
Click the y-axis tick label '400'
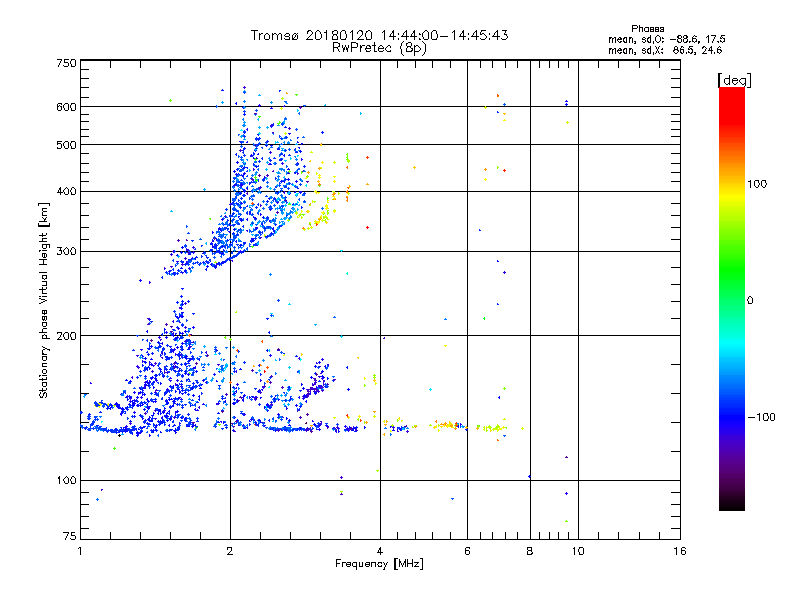point(66,192)
